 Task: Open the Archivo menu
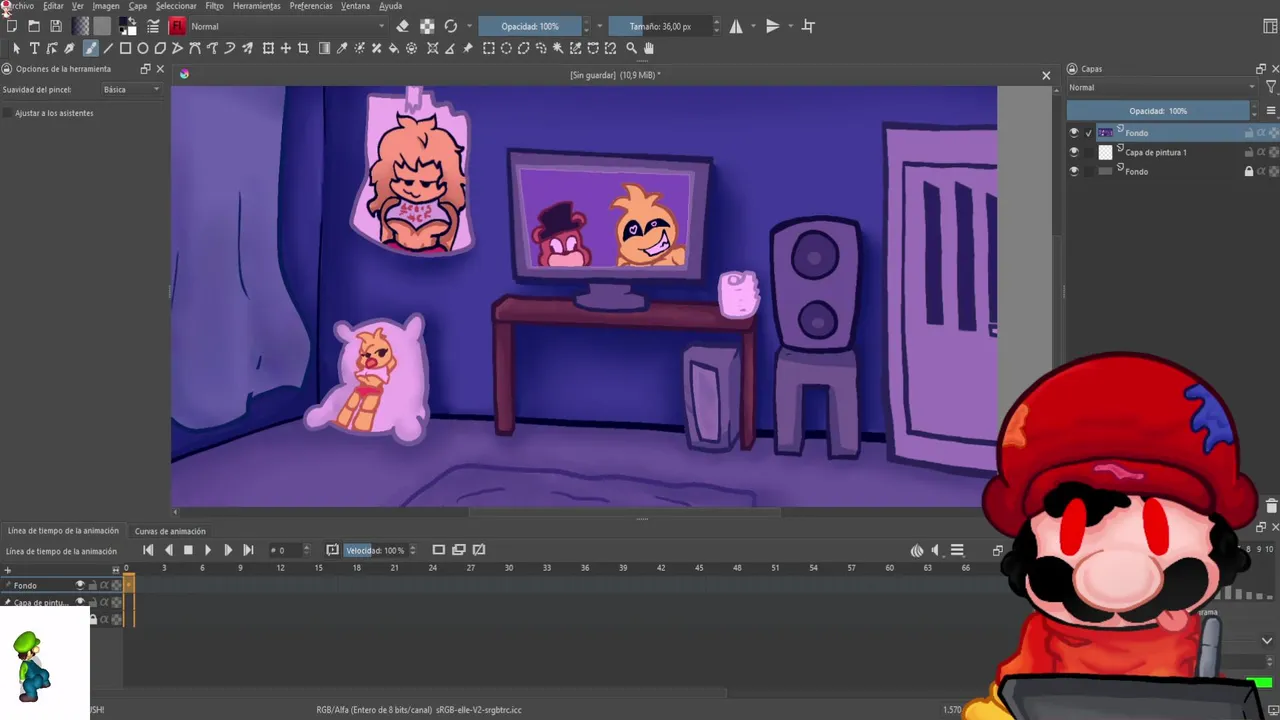pyautogui.click(x=18, y=6)
